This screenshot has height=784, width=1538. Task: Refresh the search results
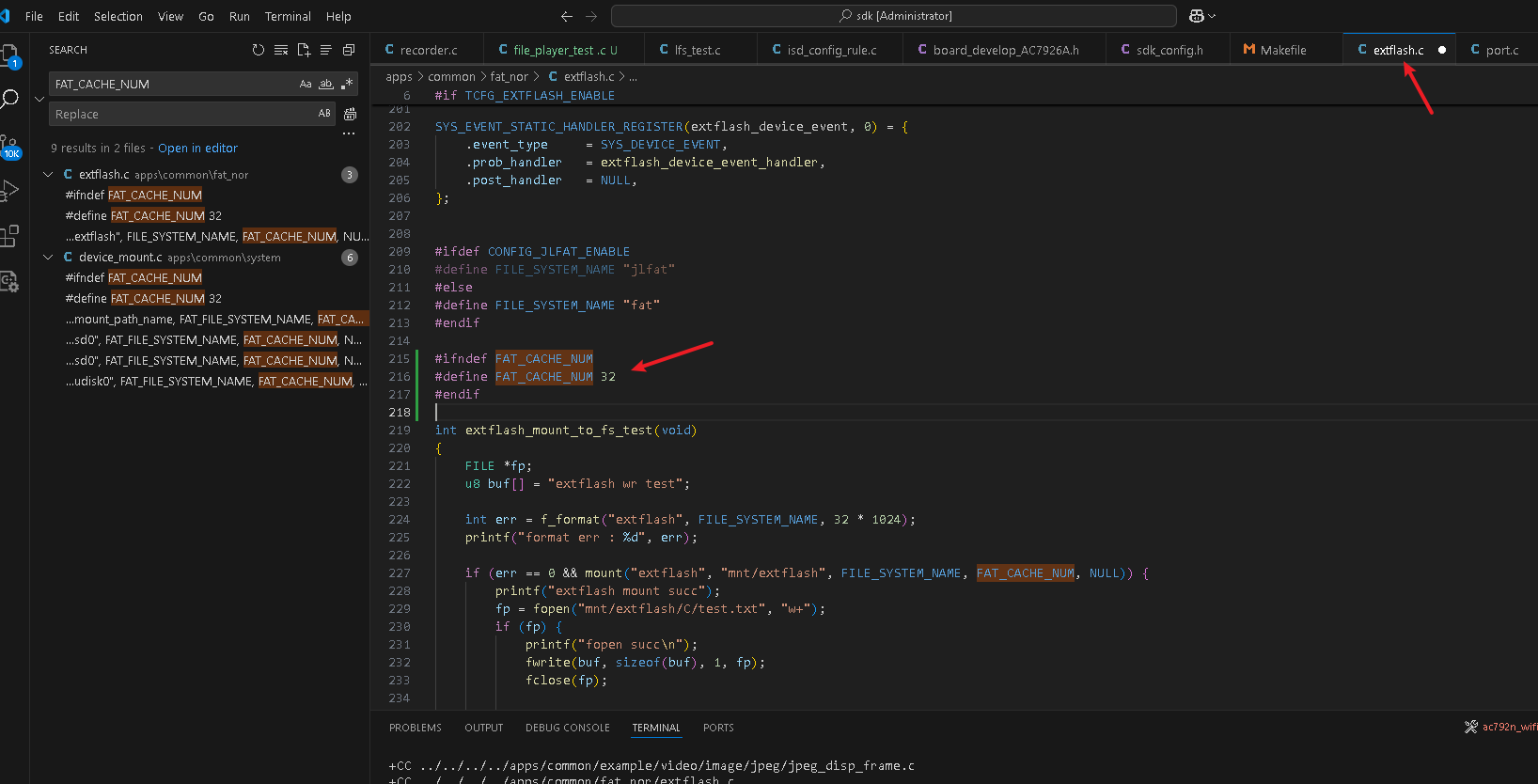tap(259, 50)
